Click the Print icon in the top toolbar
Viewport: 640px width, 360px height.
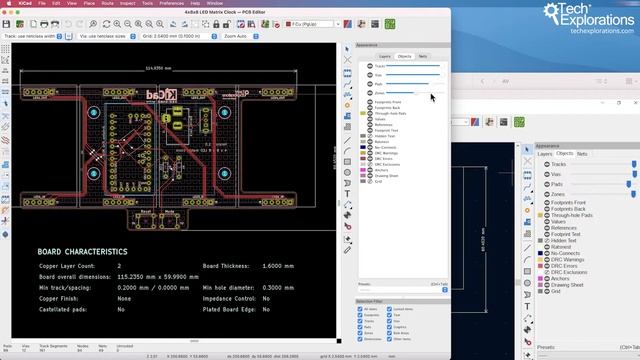[44, 24]
